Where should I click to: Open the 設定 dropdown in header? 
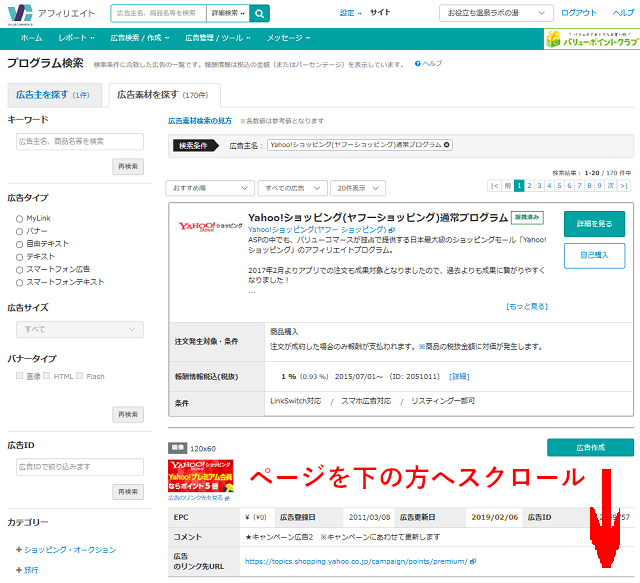tap(350, 13)
